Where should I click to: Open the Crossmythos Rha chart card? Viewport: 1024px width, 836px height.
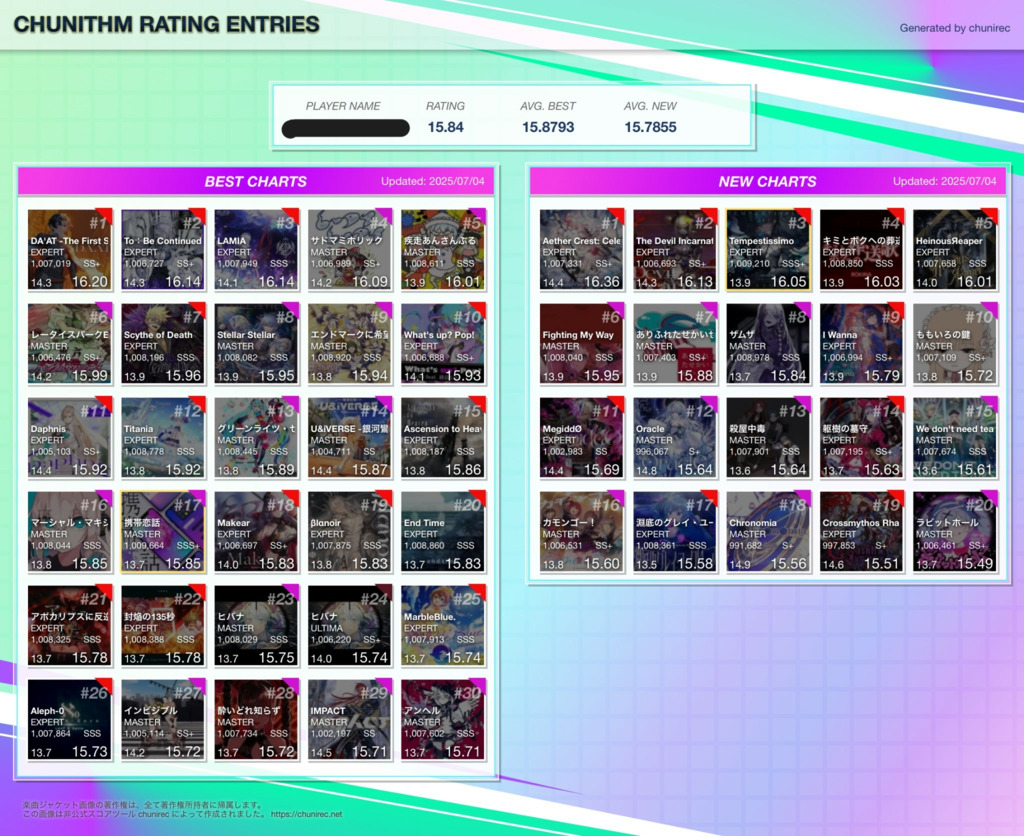tap(862, 532)
